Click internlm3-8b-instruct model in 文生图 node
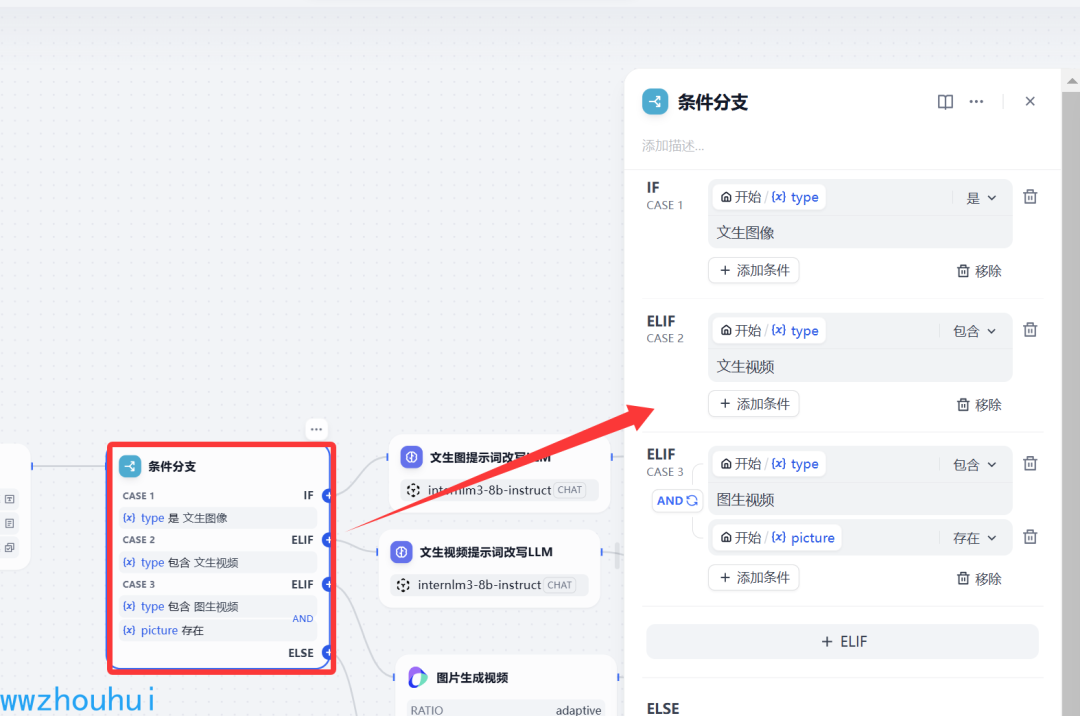Image resolution: width=1080 pixels, height=716 pixels. tap(489, 490)
